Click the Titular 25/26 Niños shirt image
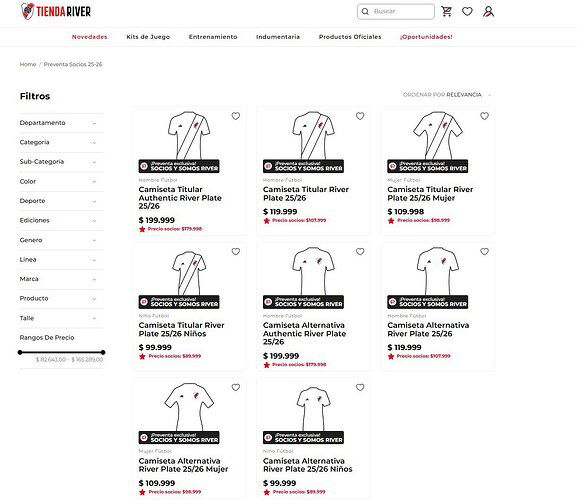Image resolution: width=577 pixels, height=500 pixels. click(189, 273)
